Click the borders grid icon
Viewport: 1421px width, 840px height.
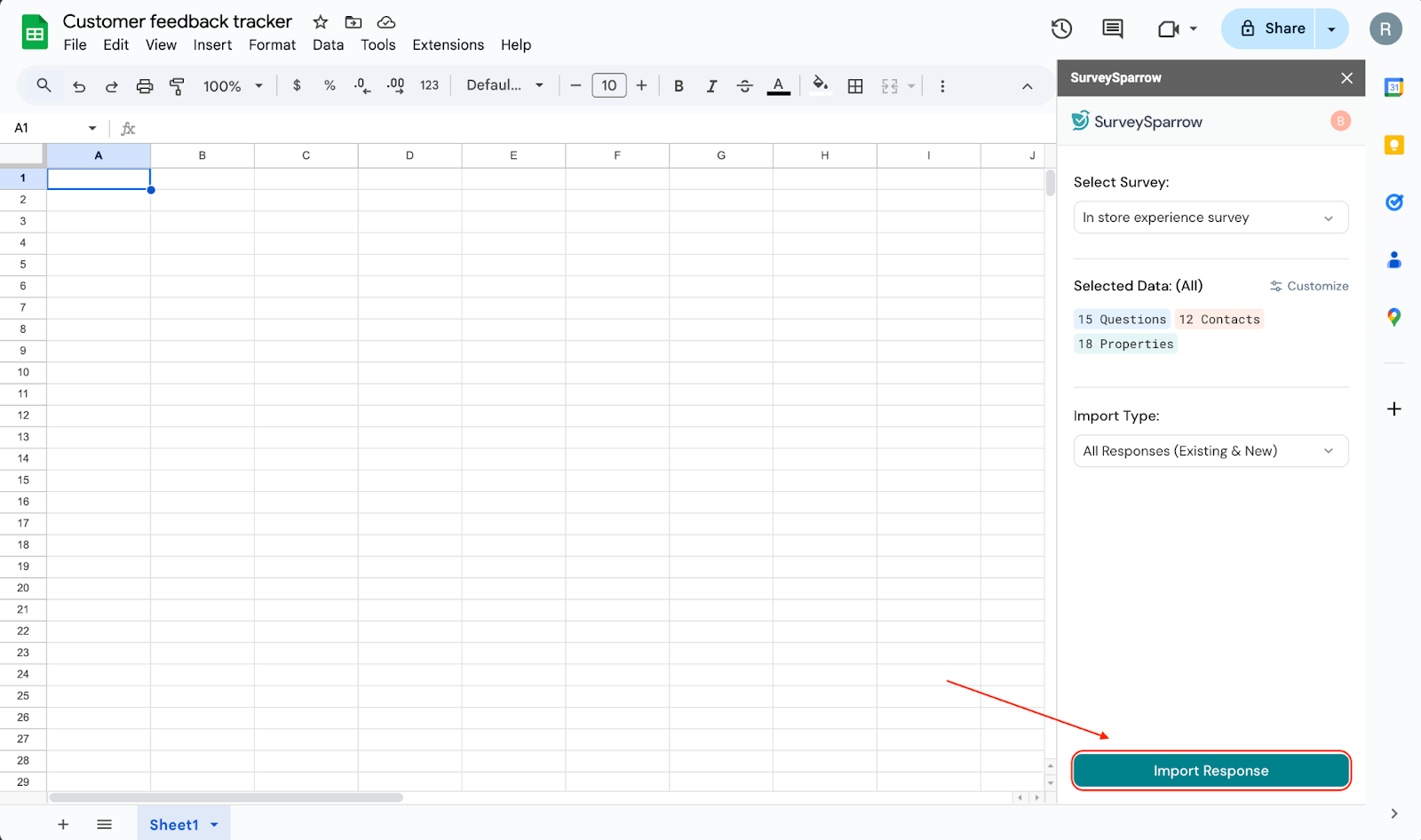[855, 86]
